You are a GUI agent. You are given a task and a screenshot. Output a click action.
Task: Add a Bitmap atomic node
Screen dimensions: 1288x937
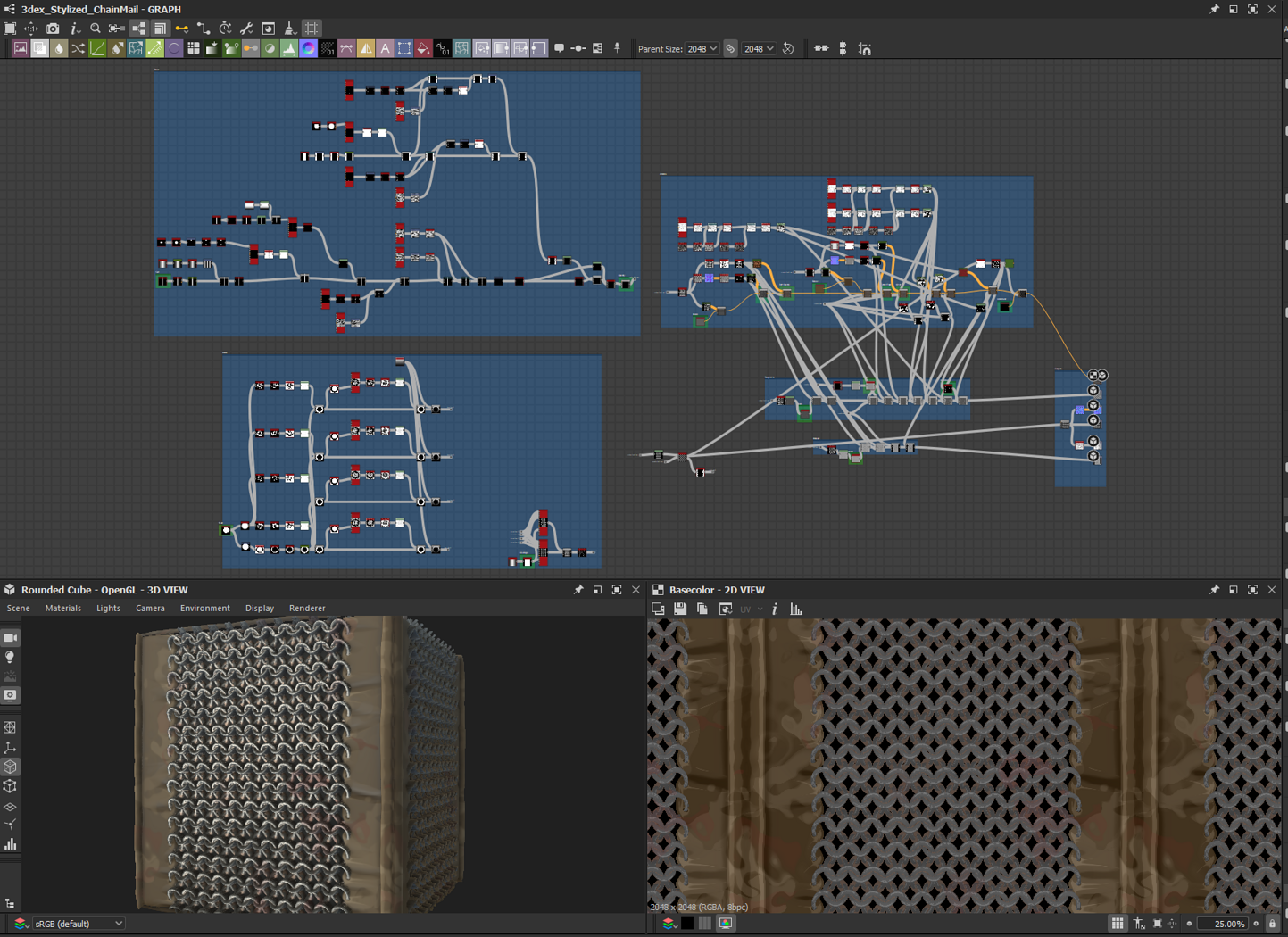[x=21, y=49]
